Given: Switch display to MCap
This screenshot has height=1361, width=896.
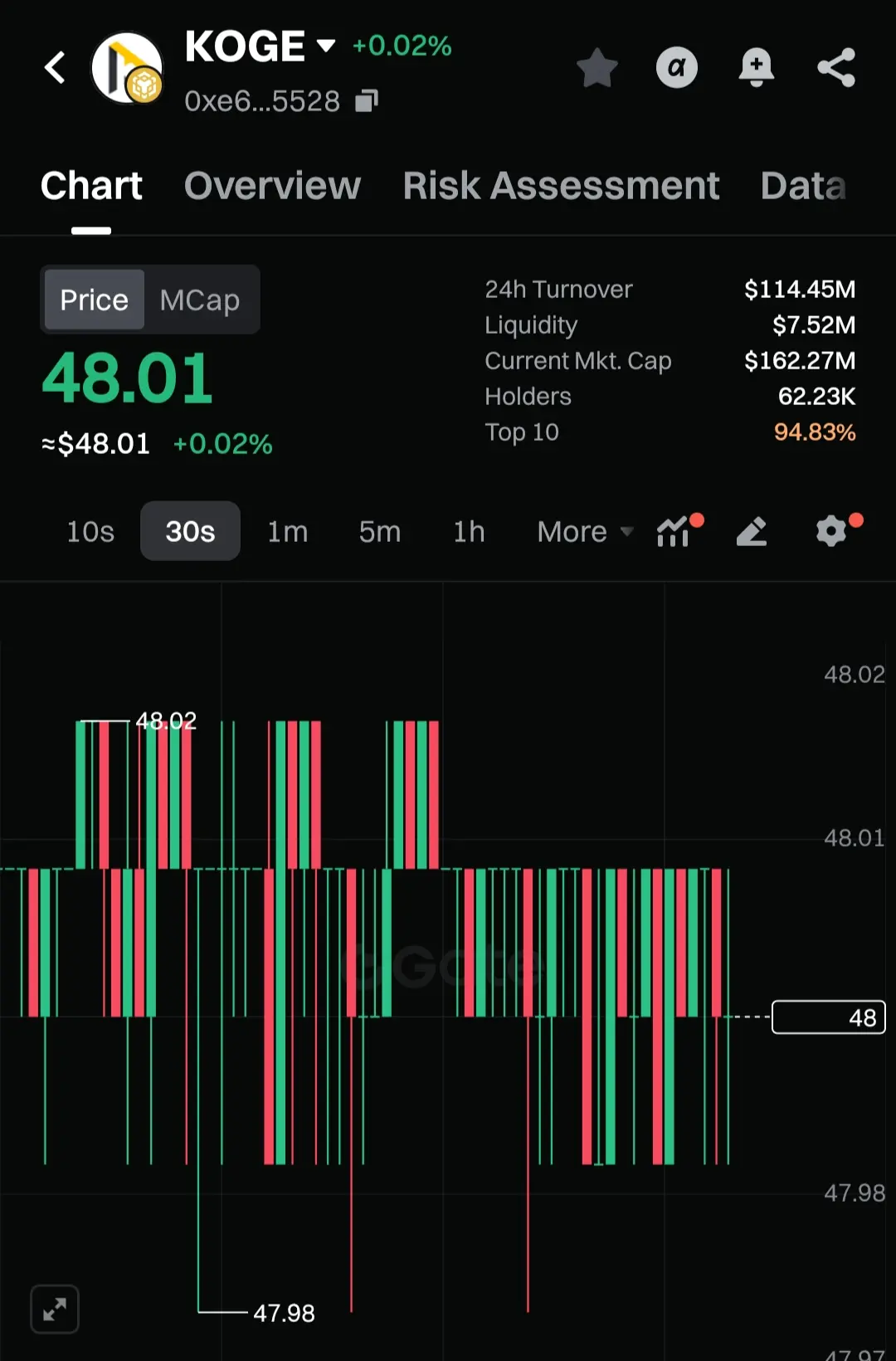Looking at the screenshot, I should pos(200,300).
